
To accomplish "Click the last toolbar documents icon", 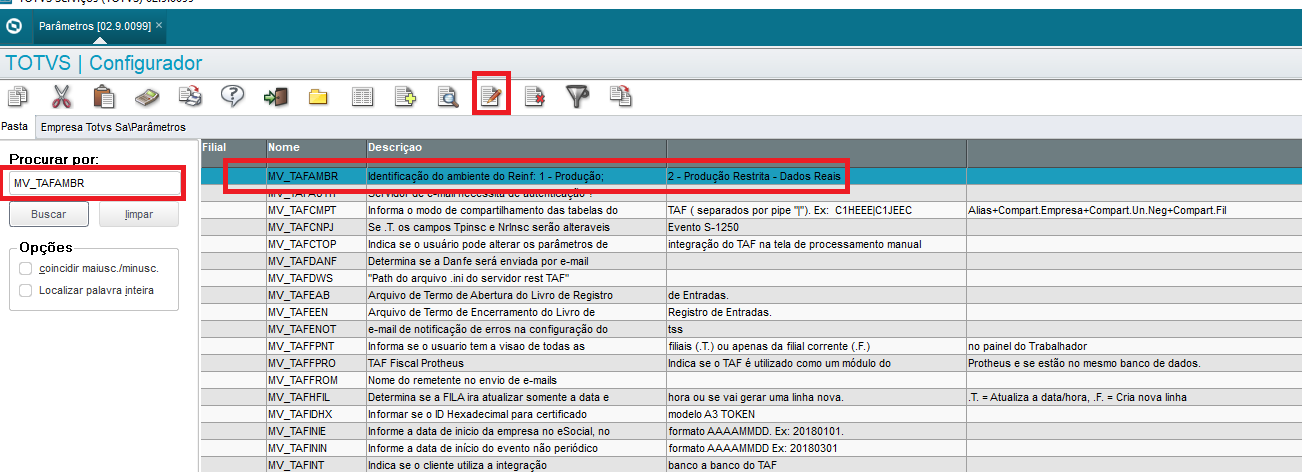I will [621, 97].
